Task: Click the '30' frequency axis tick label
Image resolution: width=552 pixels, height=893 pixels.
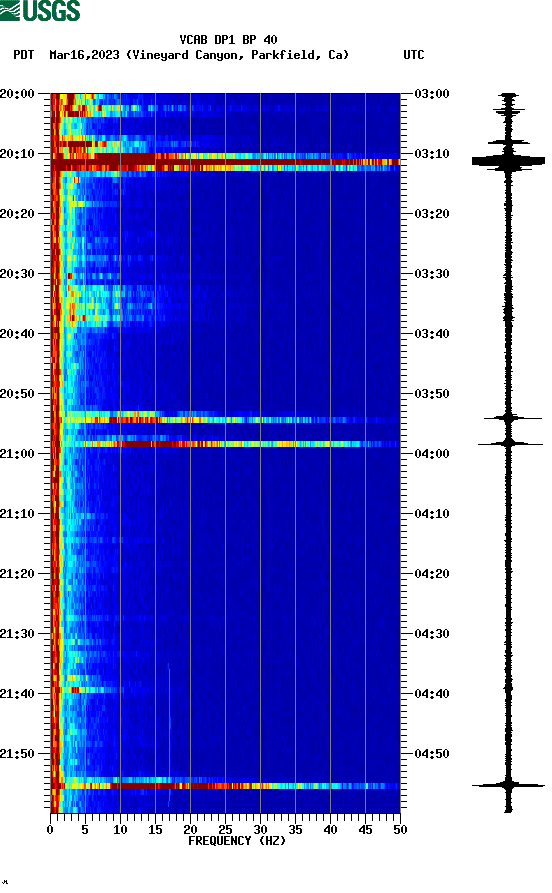Action: [260, 830]
